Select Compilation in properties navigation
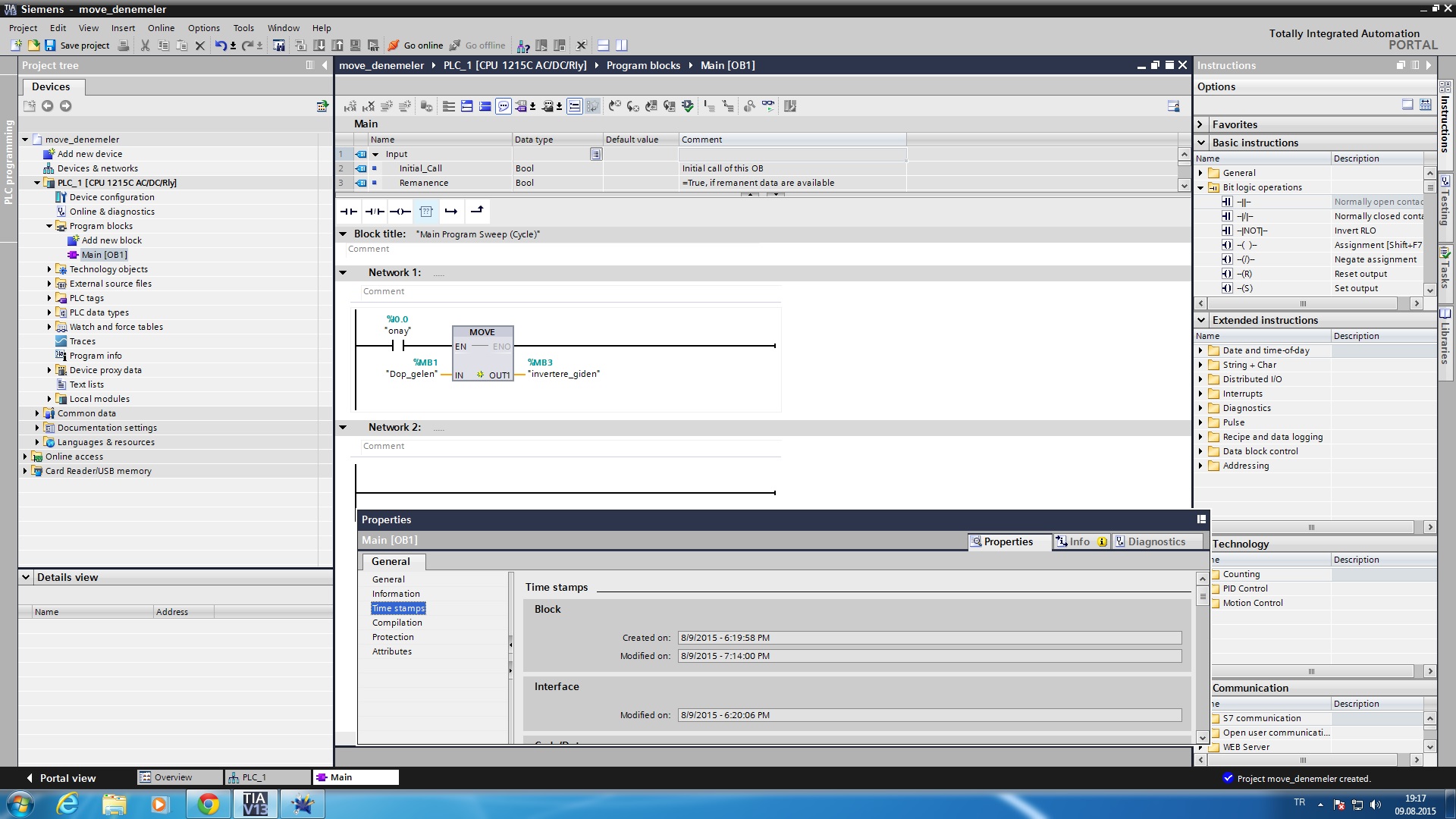Viewport: 1456px width, 819px height. click(397, 623)
